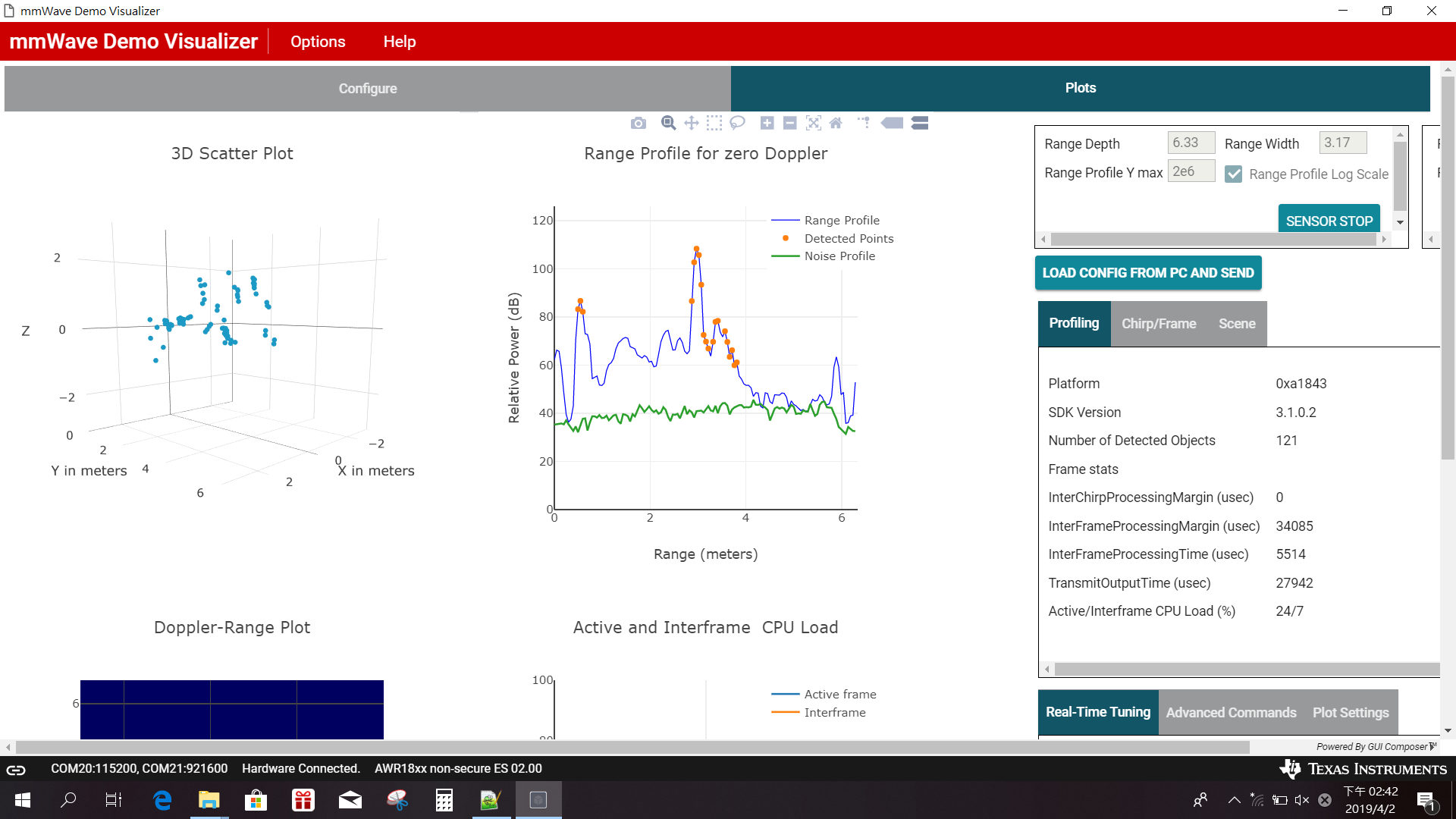Screen dimensions: 1456x819
Task: Select the Pan tool in plot toolbar
Action: [691, 123]
